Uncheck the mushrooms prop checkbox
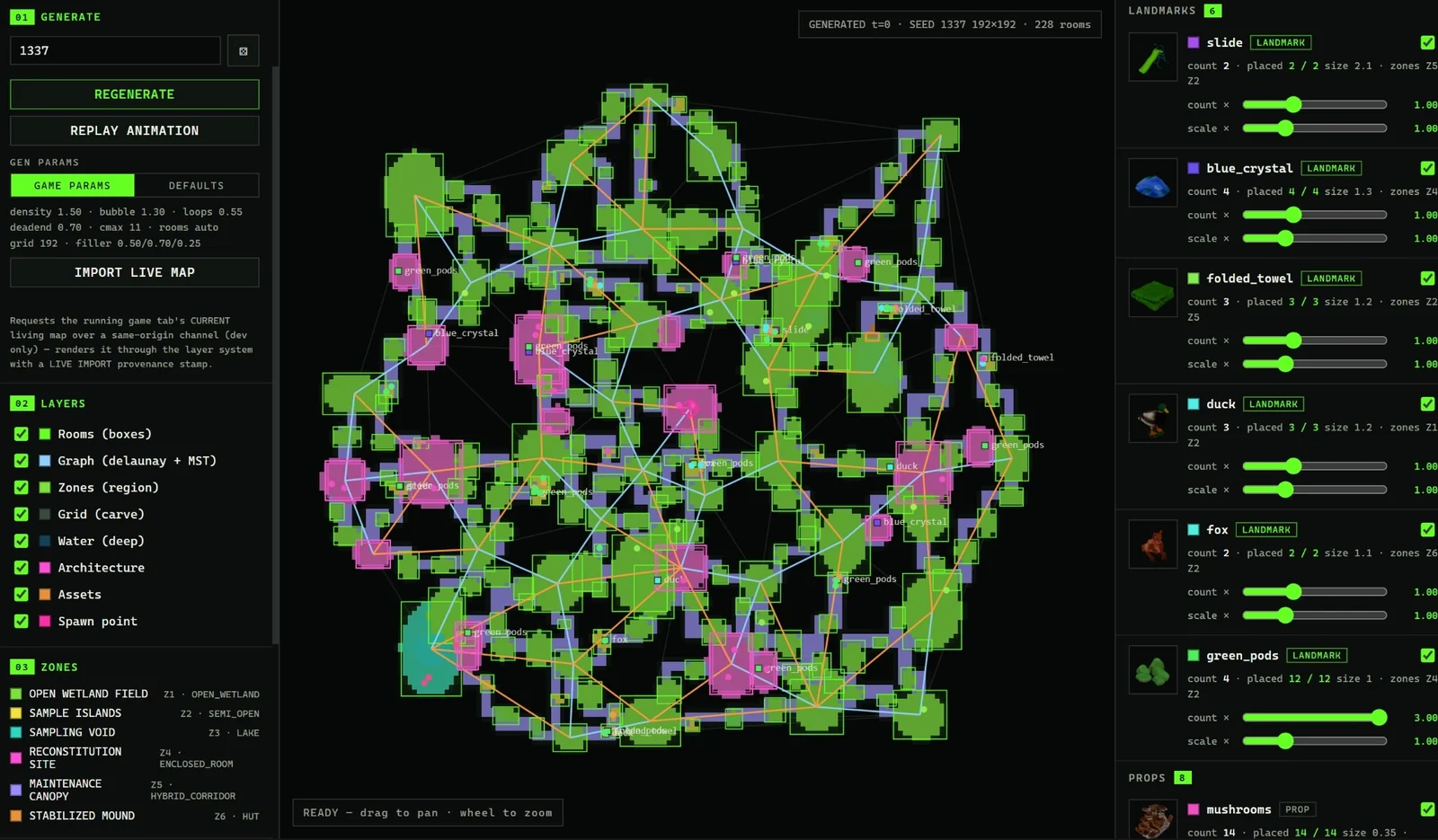The height and width of the screenshot is (840, 1438). [x=1427, y=809]
